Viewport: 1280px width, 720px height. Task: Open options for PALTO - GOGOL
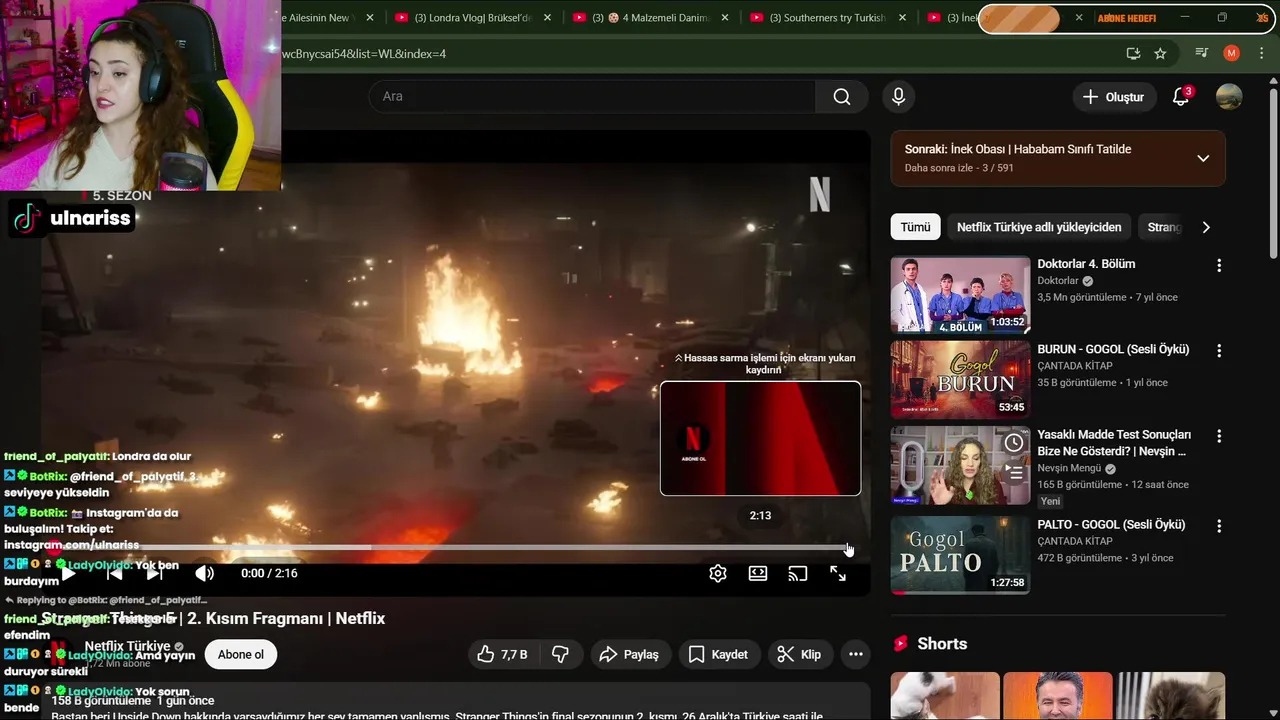click(x=1218, y=526)
